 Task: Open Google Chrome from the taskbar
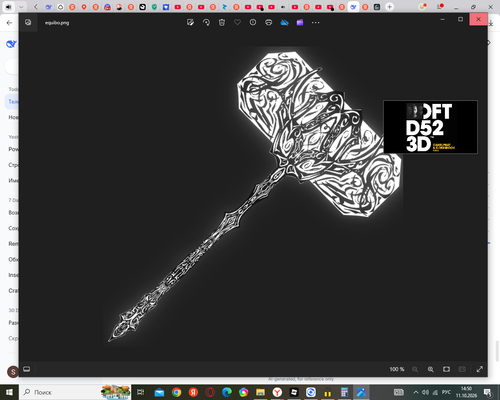tap(176, 392)
